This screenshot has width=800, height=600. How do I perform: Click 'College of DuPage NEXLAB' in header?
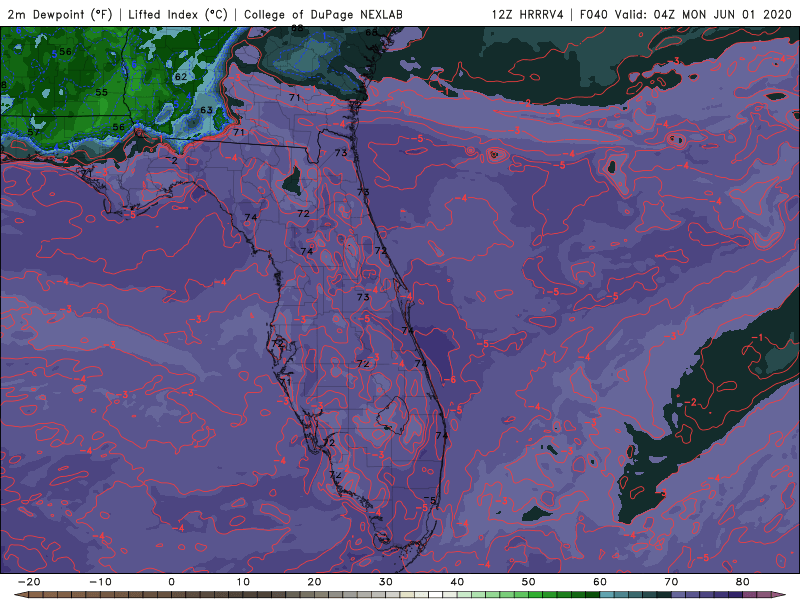point(323,14)
